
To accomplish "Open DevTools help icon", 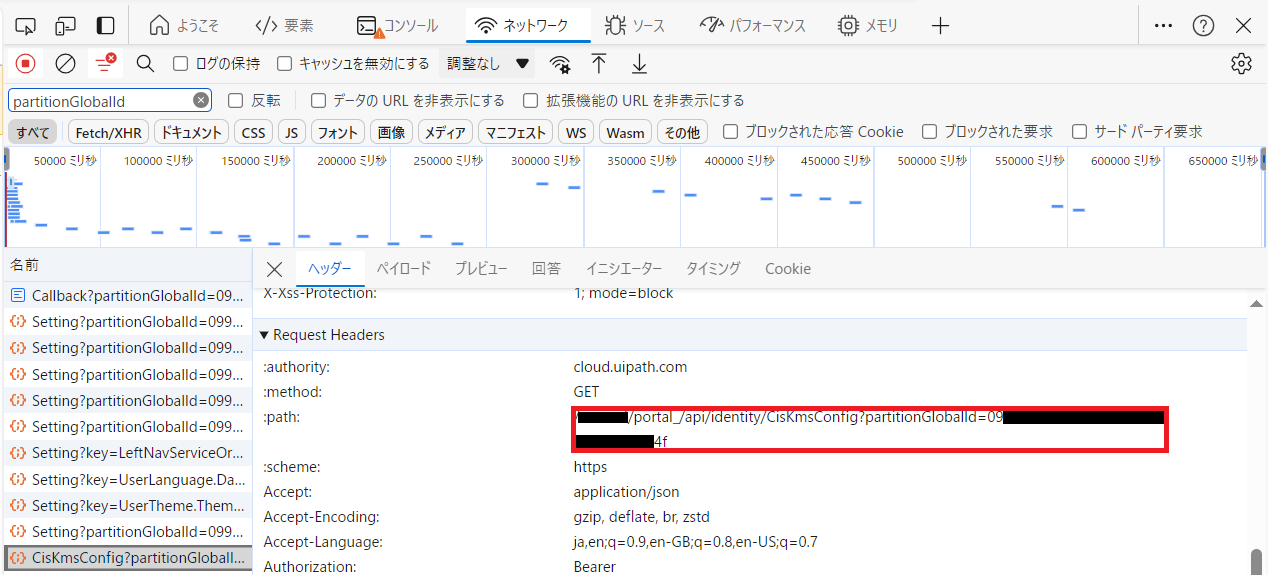I will point(1203,26).
